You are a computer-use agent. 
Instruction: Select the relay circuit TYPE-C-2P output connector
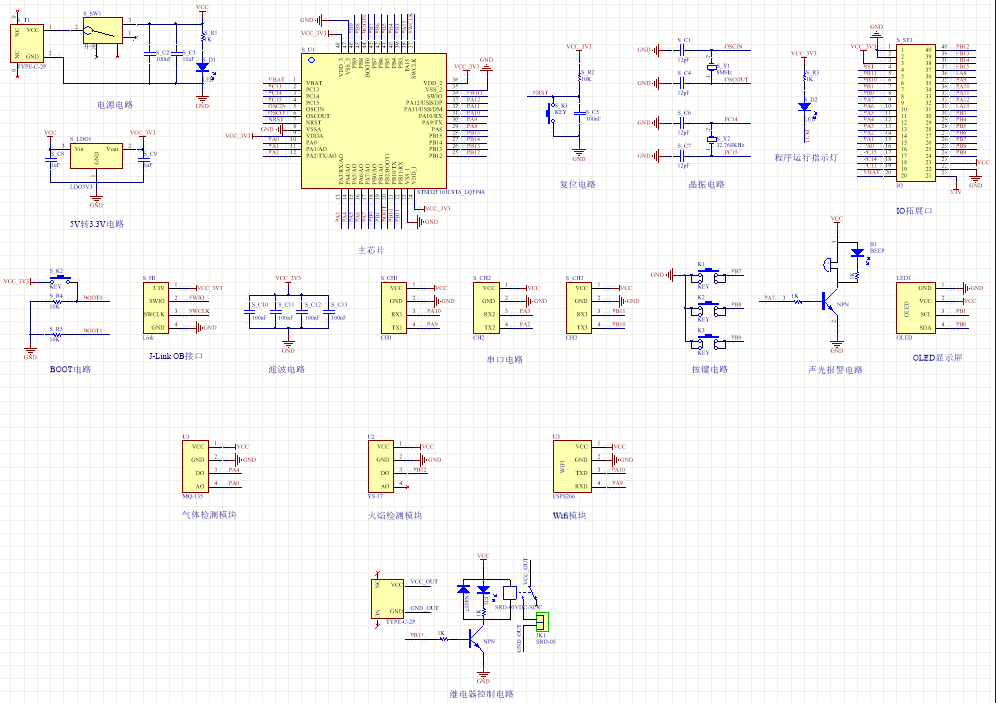(x=387, y=598)
